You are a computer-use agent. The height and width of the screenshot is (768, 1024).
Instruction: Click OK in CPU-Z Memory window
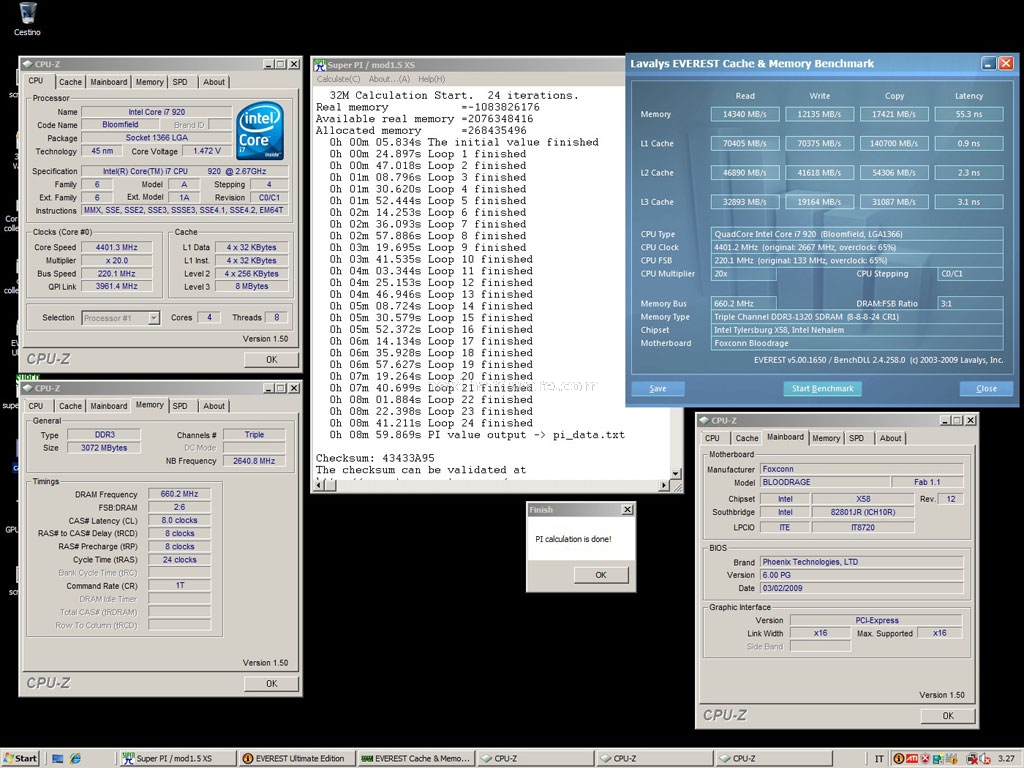tap(272, 684)
